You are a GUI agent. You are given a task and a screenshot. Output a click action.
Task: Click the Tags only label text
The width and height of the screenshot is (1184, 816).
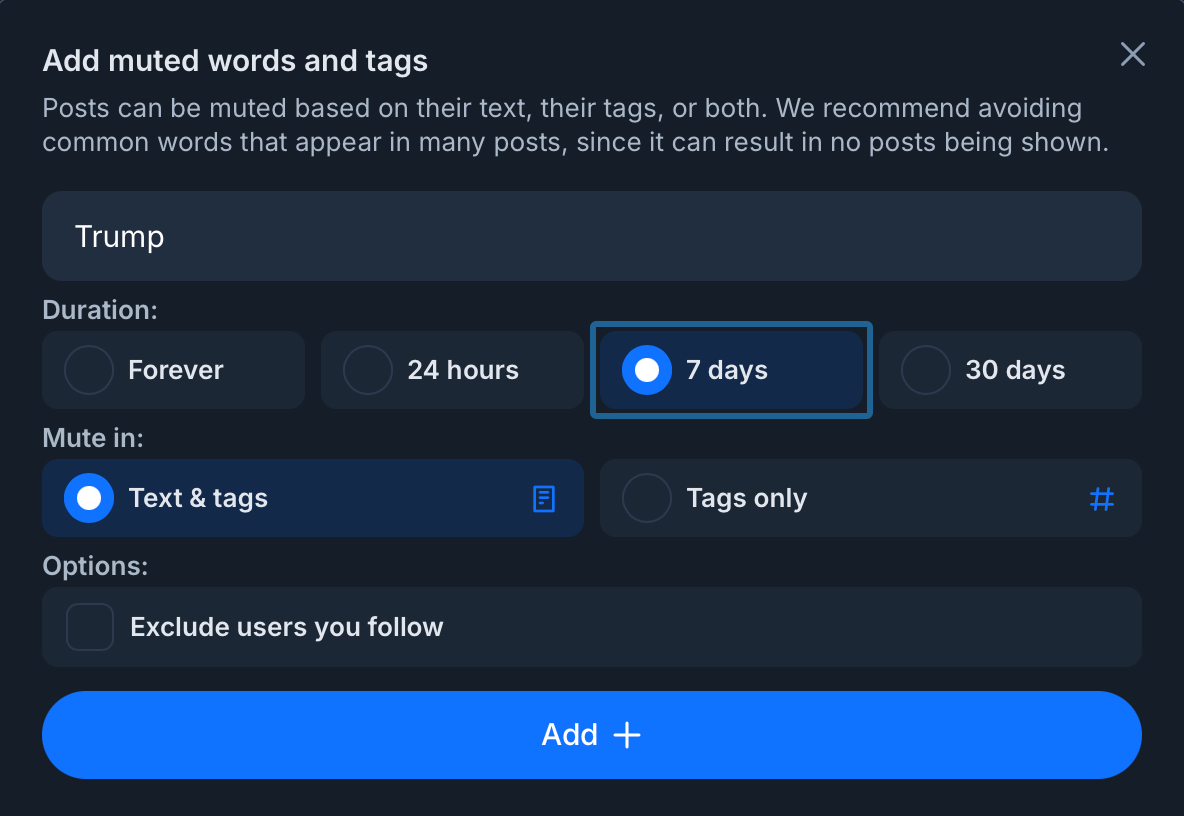click(747, 498)
